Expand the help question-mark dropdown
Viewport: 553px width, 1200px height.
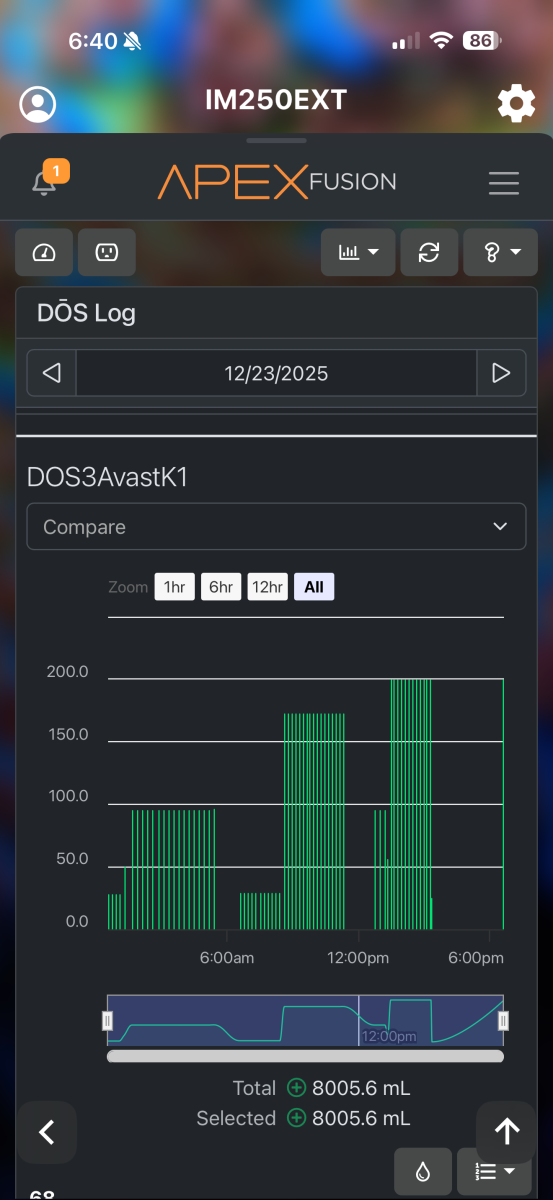[501, 252]
